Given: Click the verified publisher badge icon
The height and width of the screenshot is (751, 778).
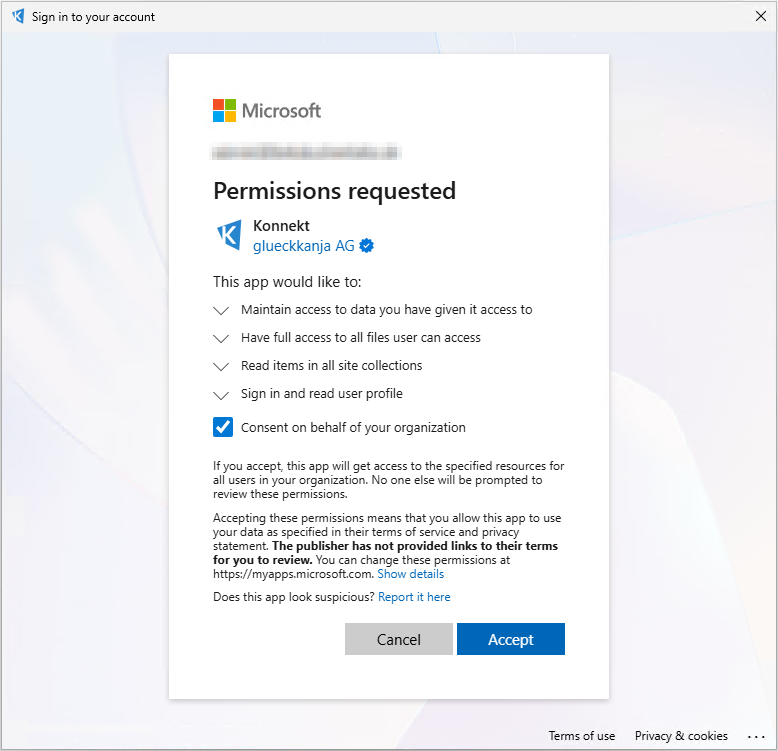Looking at the screenshot, I should [x=367, y=246].
